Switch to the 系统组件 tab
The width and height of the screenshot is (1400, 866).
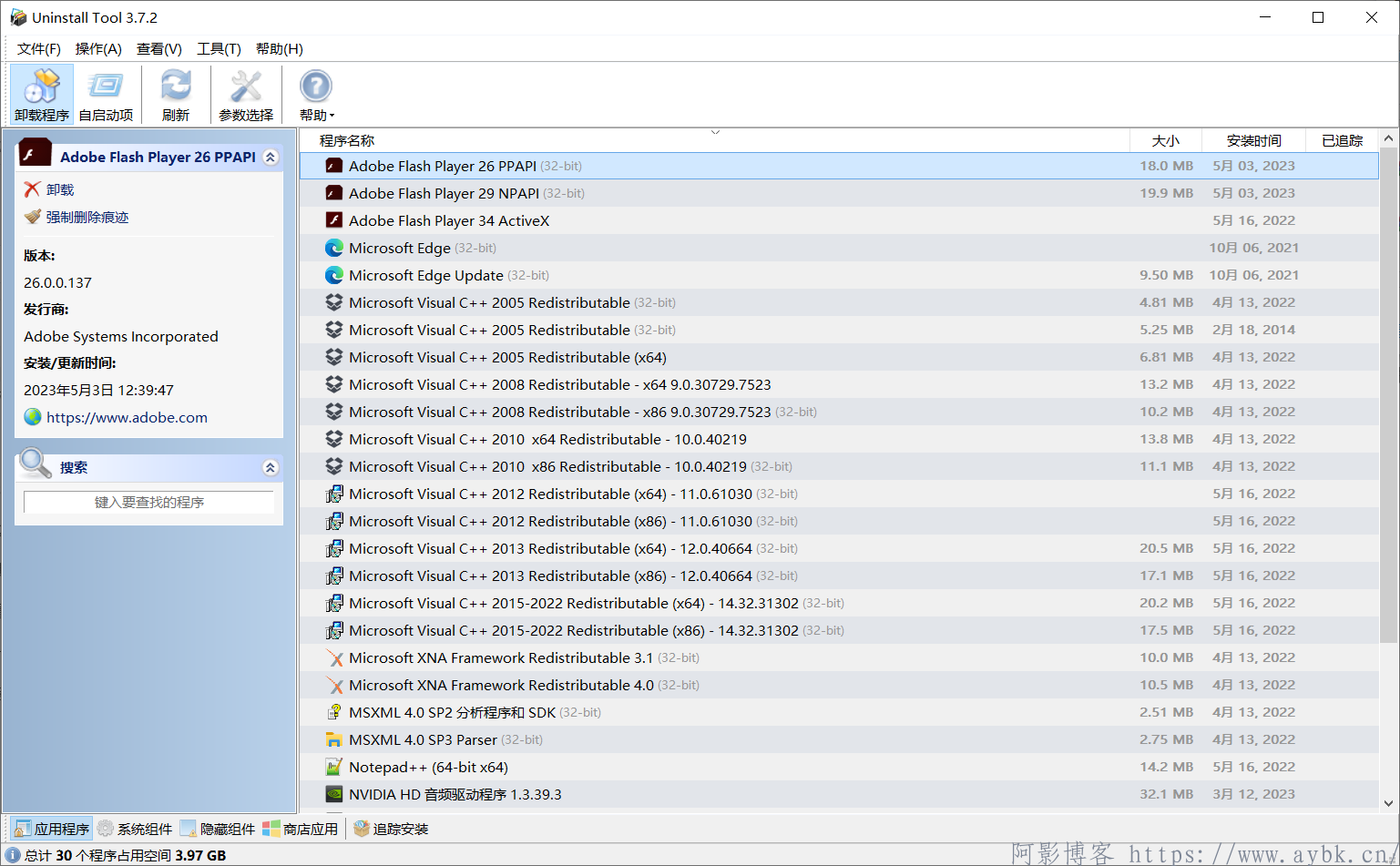pos(135,829)
